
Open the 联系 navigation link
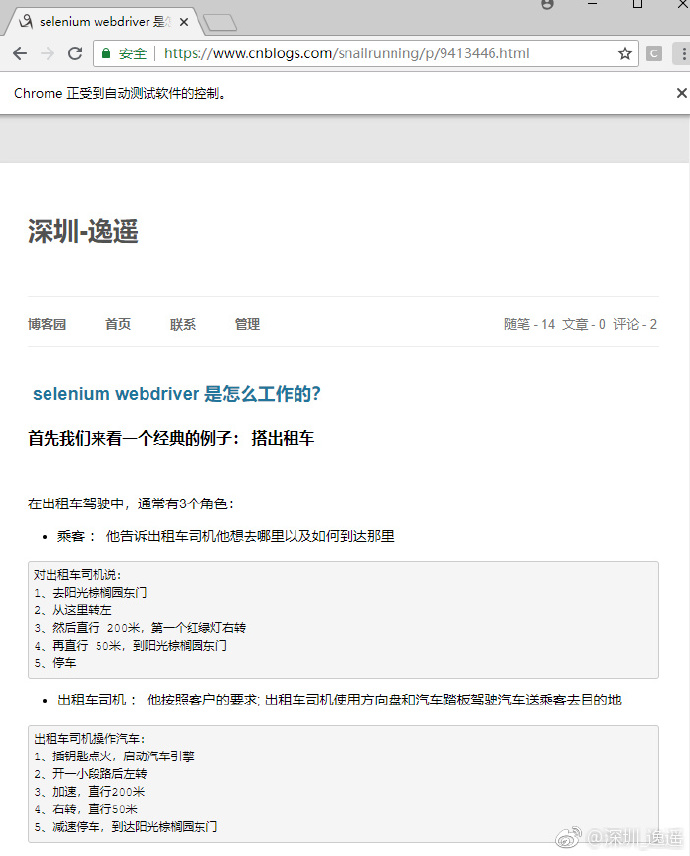pos(183,324)
